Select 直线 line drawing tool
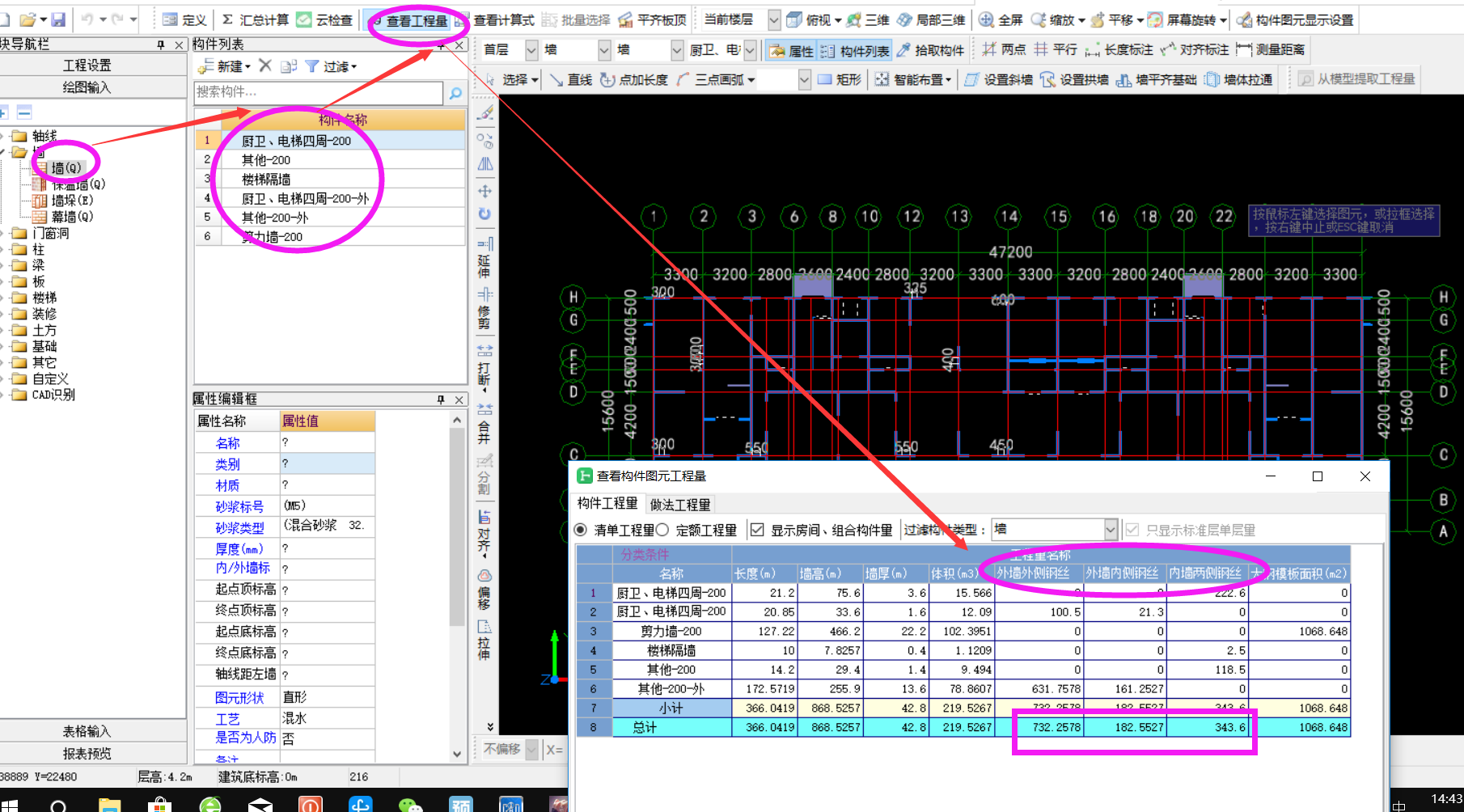1464x812 pixels. coord(570,79)
